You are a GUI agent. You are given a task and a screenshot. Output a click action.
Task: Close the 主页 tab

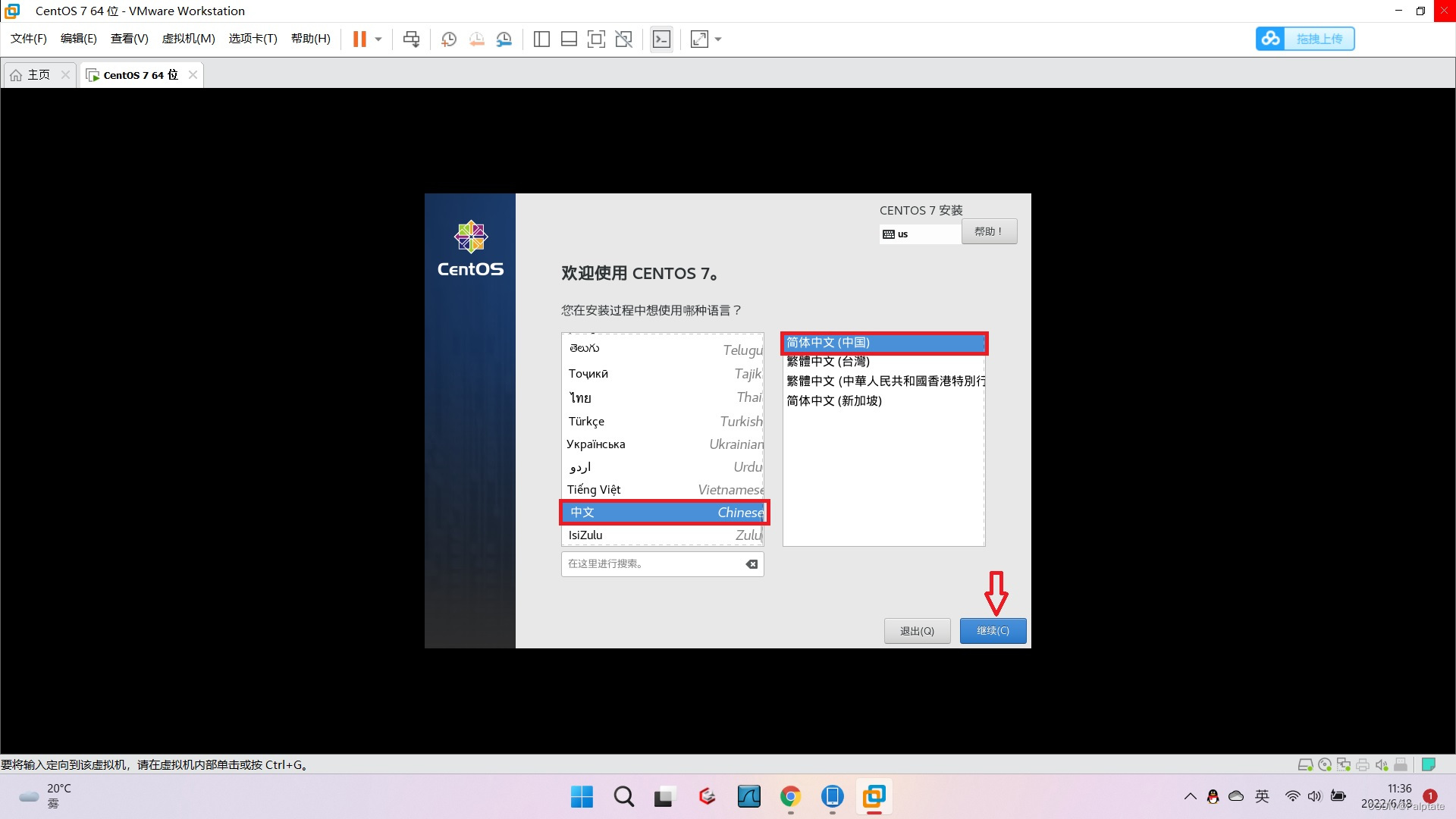(65, 74)
